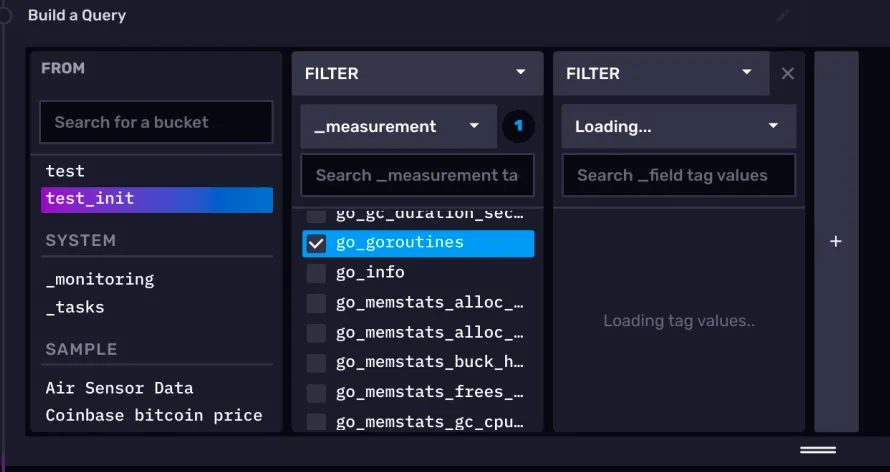Remove the second filter with X icon
The image size is (890, 472).
[x=787, y=73]
